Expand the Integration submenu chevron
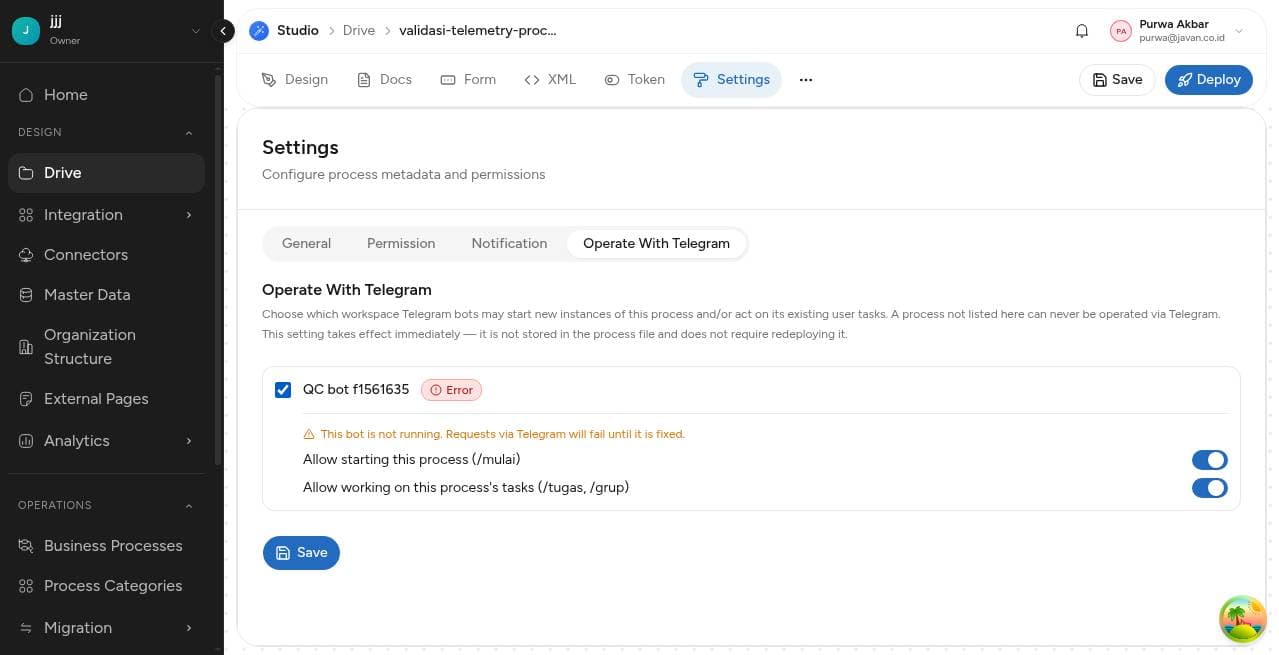 pos(189,215)
